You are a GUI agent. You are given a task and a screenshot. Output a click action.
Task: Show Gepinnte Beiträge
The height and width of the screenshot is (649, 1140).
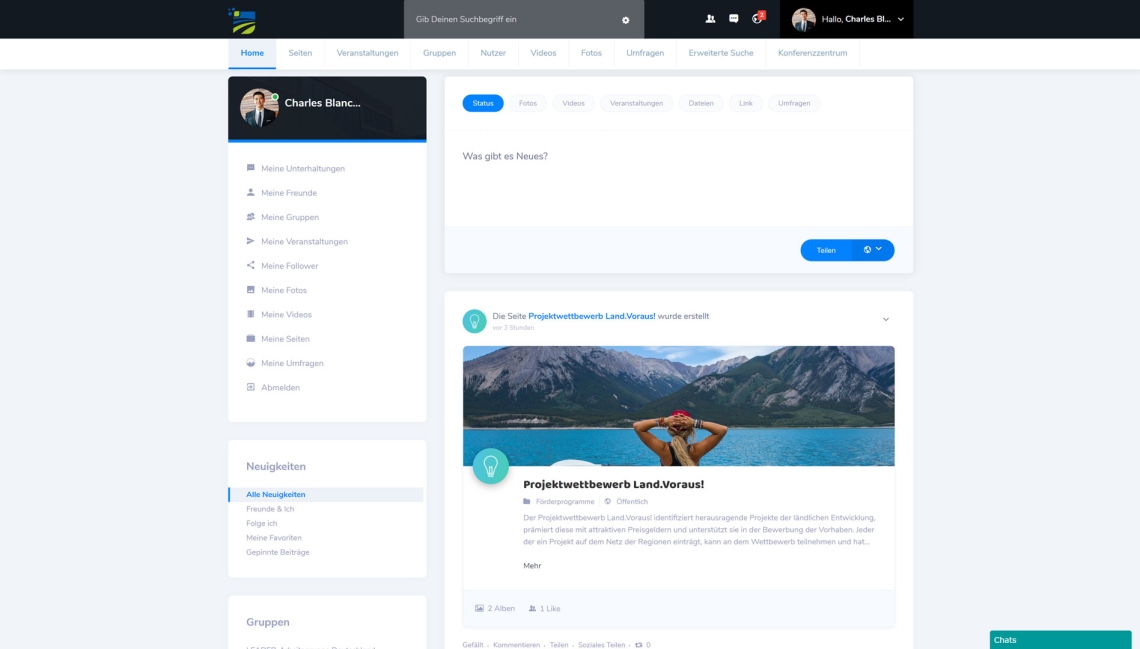(x=278, y=552)
